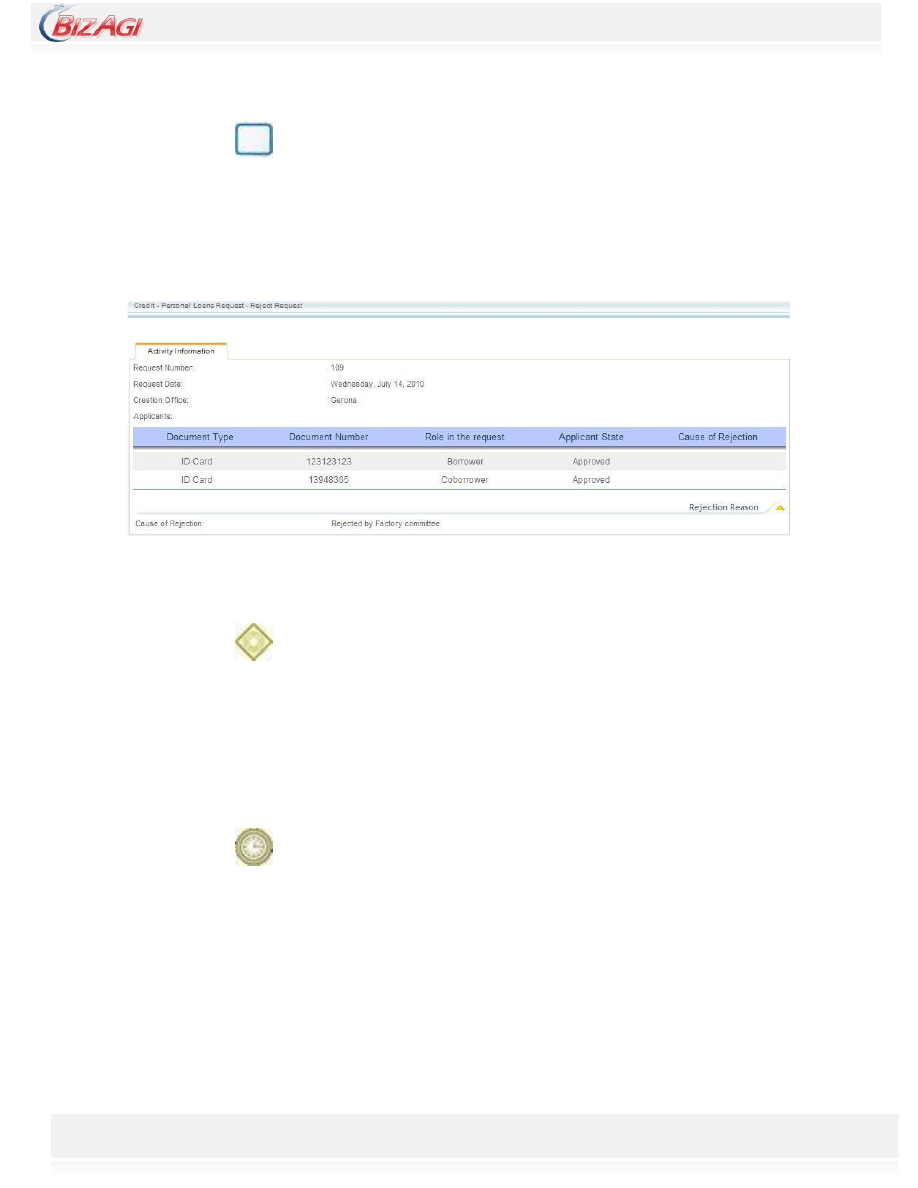
Task: Click the Role in the request header
Action: (464, 437)
